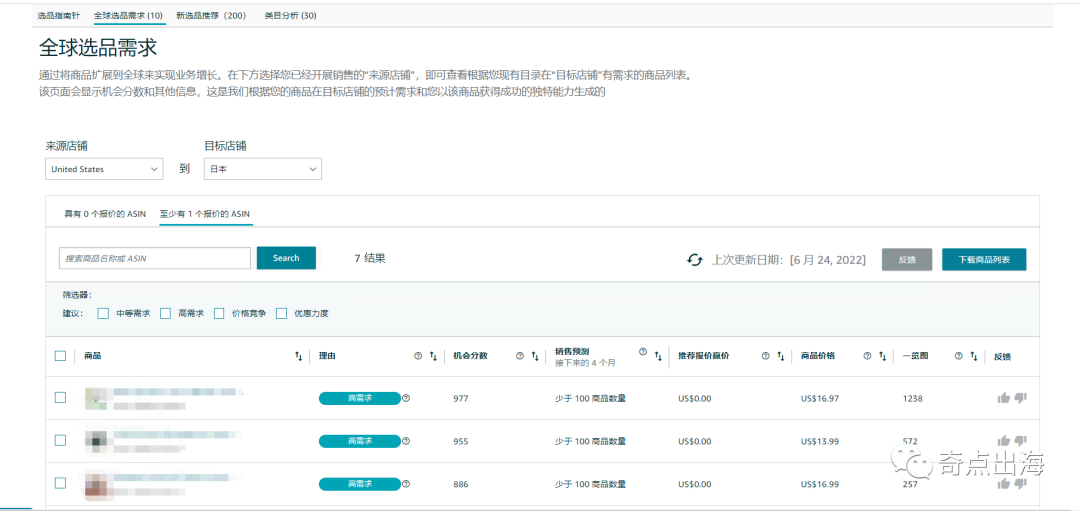Click the 一览图 value 1238

point(912,398)
